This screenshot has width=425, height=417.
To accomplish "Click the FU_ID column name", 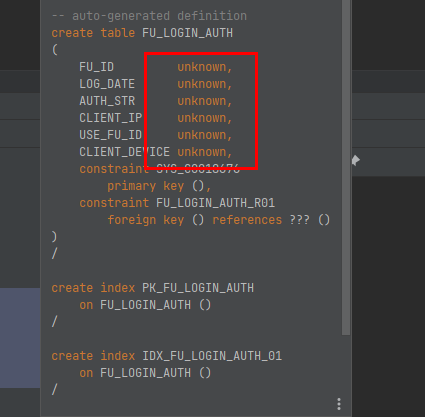I will click(x=96, y=67).
